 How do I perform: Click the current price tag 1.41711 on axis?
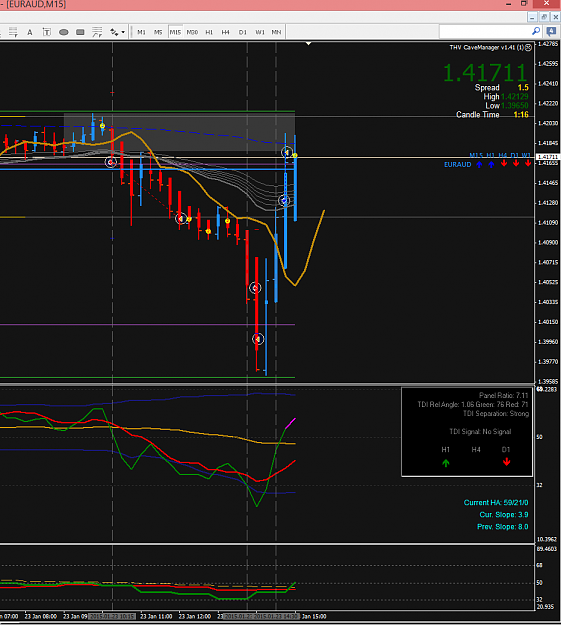(x=547, y=157)
